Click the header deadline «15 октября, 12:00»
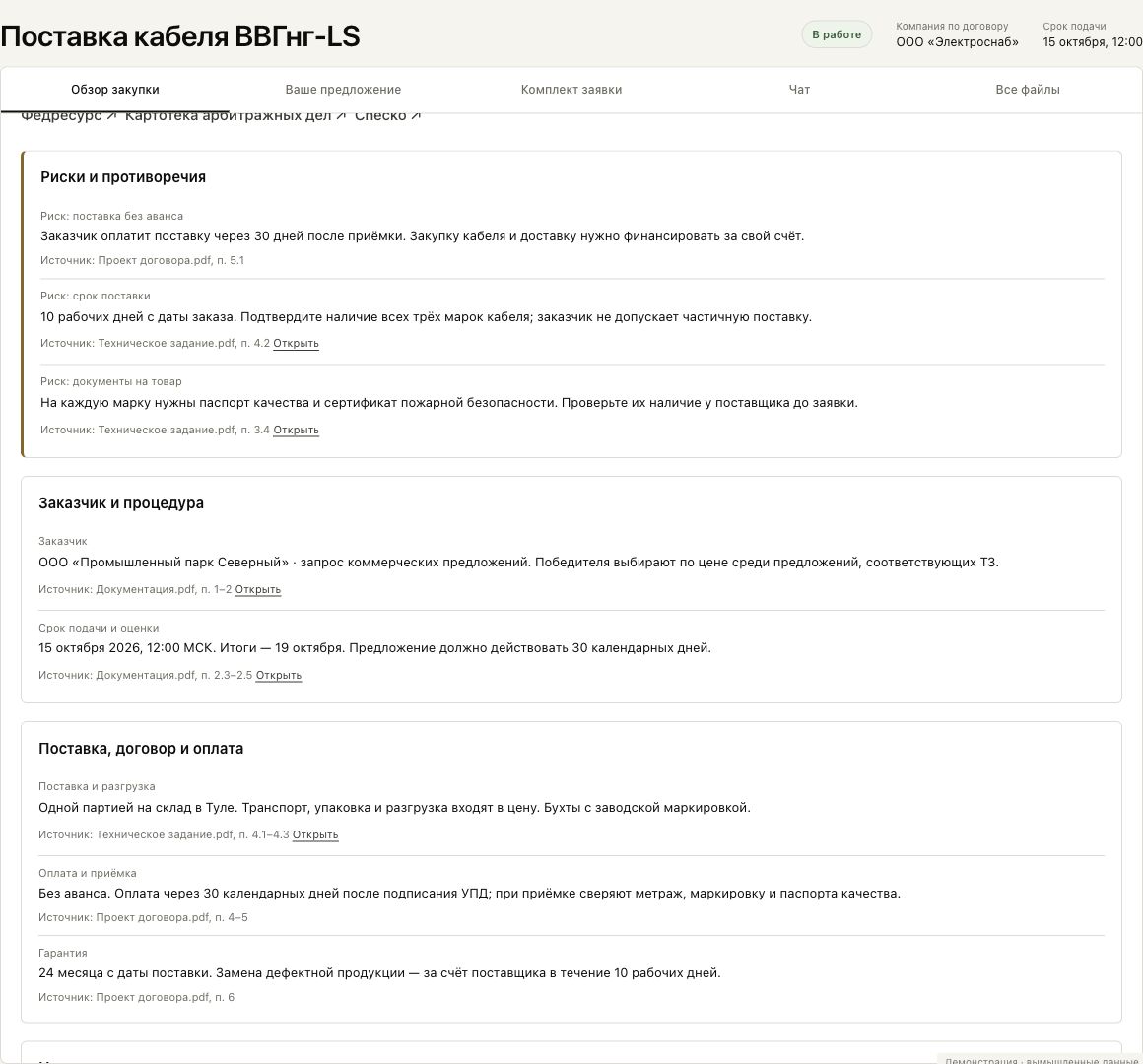 [1093, 42]
